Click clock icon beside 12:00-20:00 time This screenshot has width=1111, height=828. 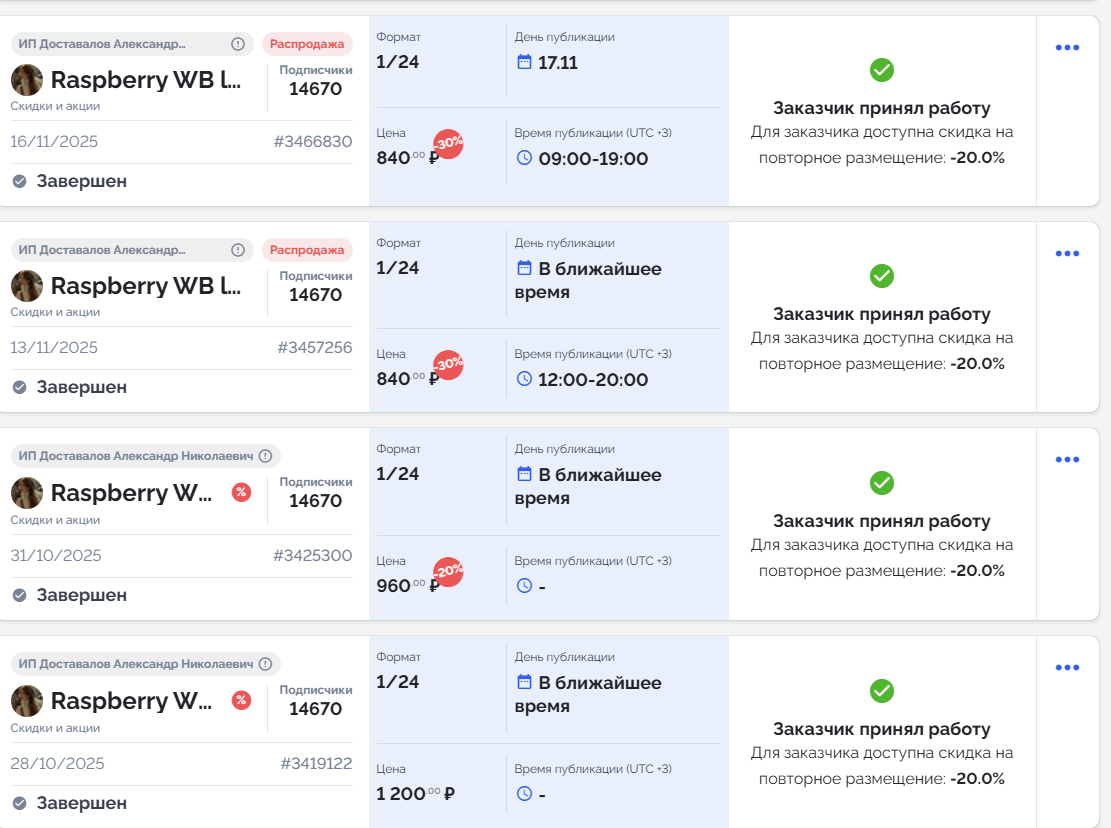pos(524,379)
